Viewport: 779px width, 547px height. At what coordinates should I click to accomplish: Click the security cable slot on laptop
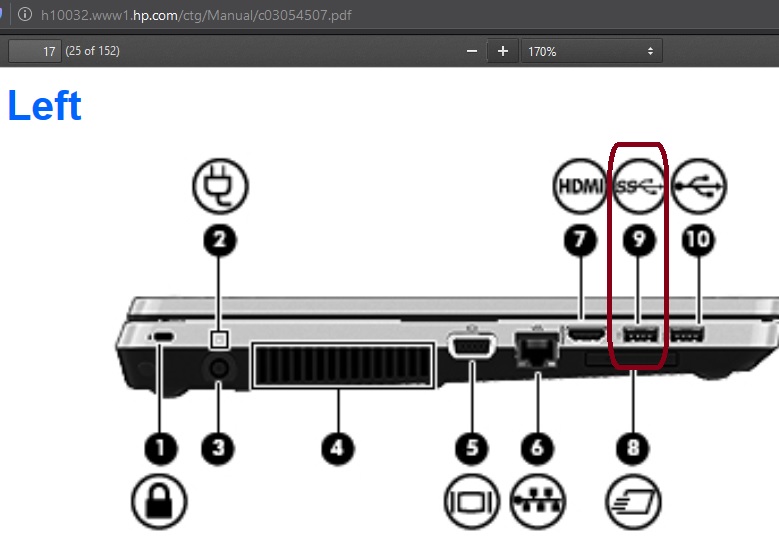click(162, 337)
